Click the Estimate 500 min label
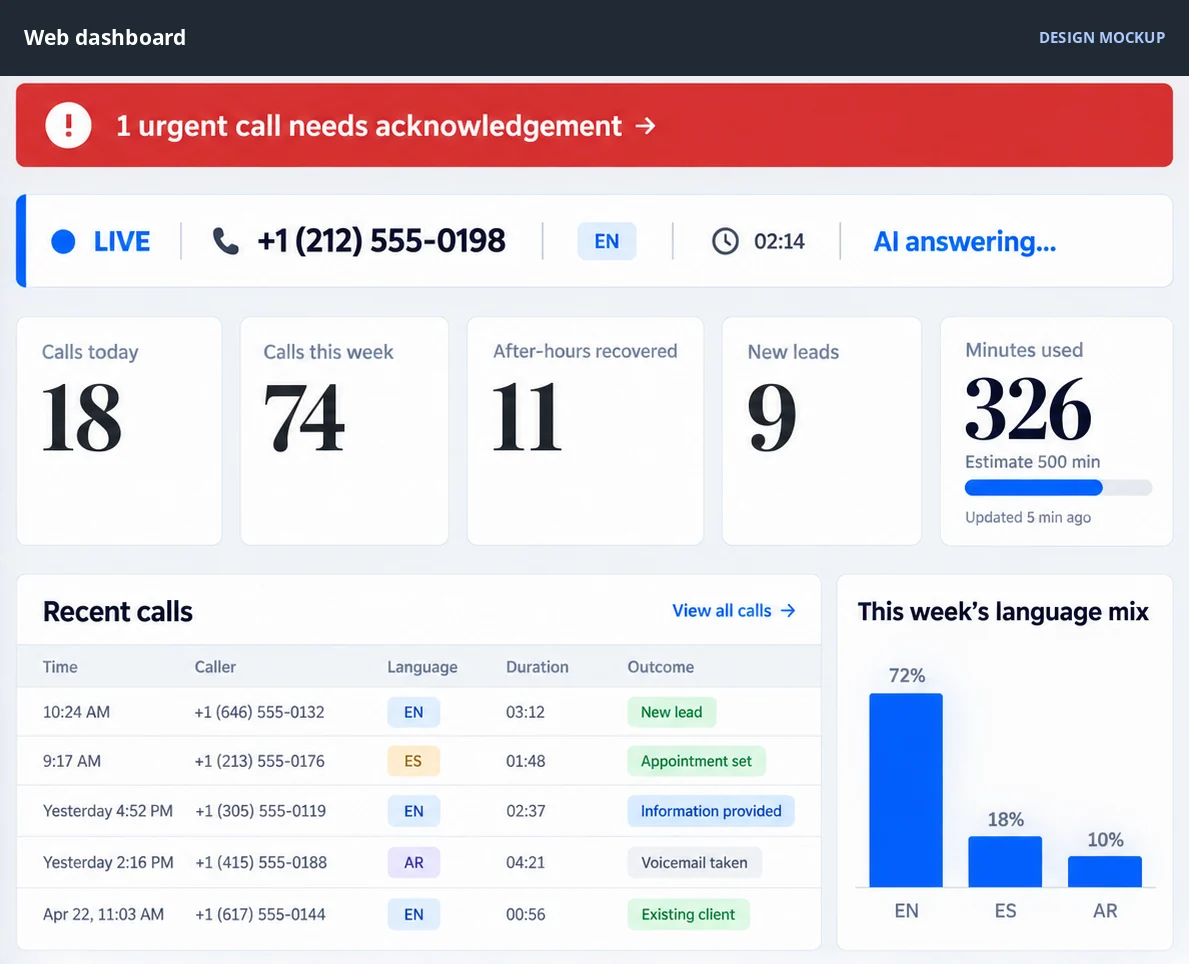1189x964 pixels. pos(1032,462)
